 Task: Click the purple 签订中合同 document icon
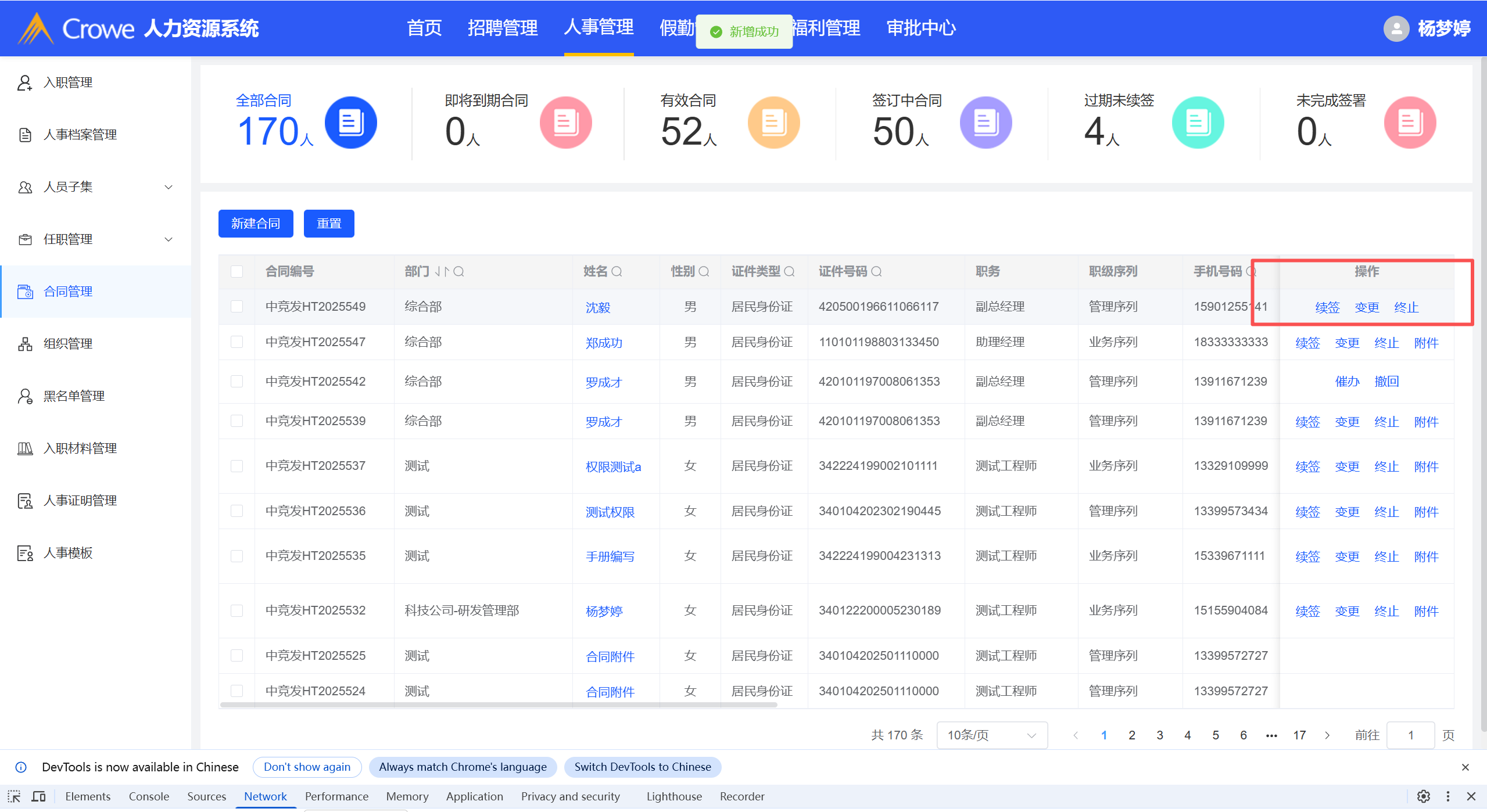click(x=986, y=123)
